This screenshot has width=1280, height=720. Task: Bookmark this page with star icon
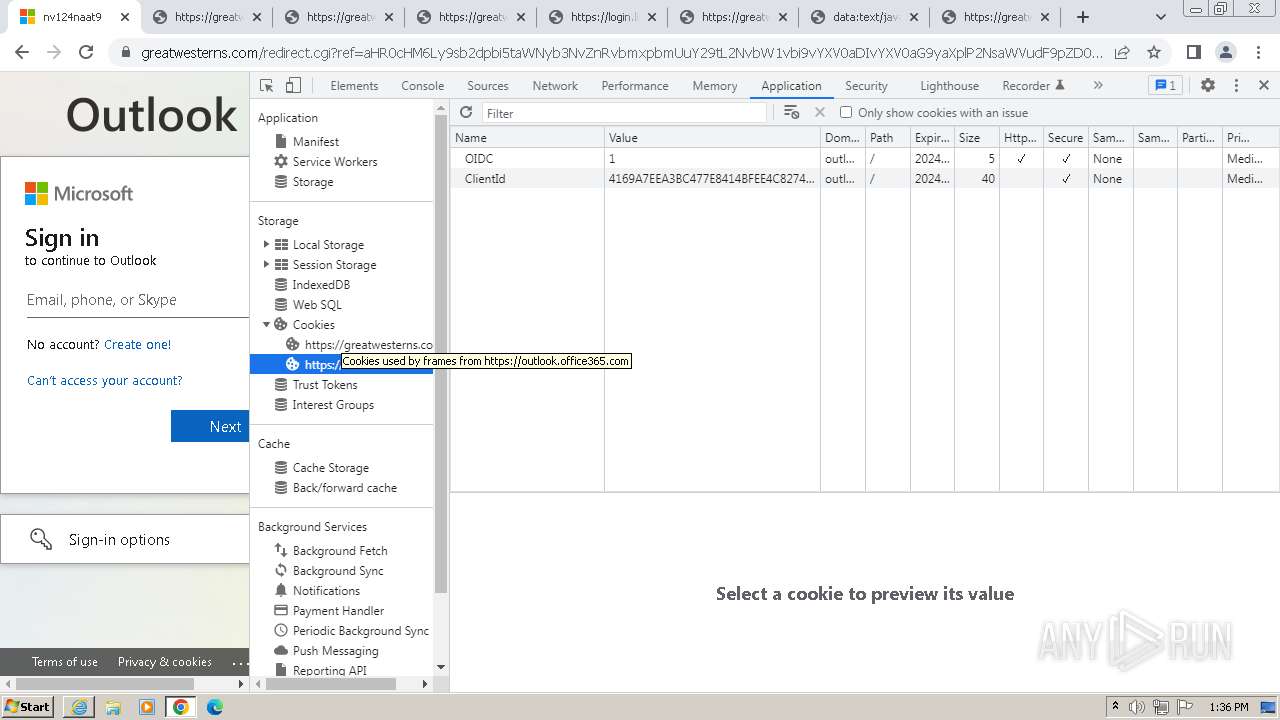(x=1154, y=53)
